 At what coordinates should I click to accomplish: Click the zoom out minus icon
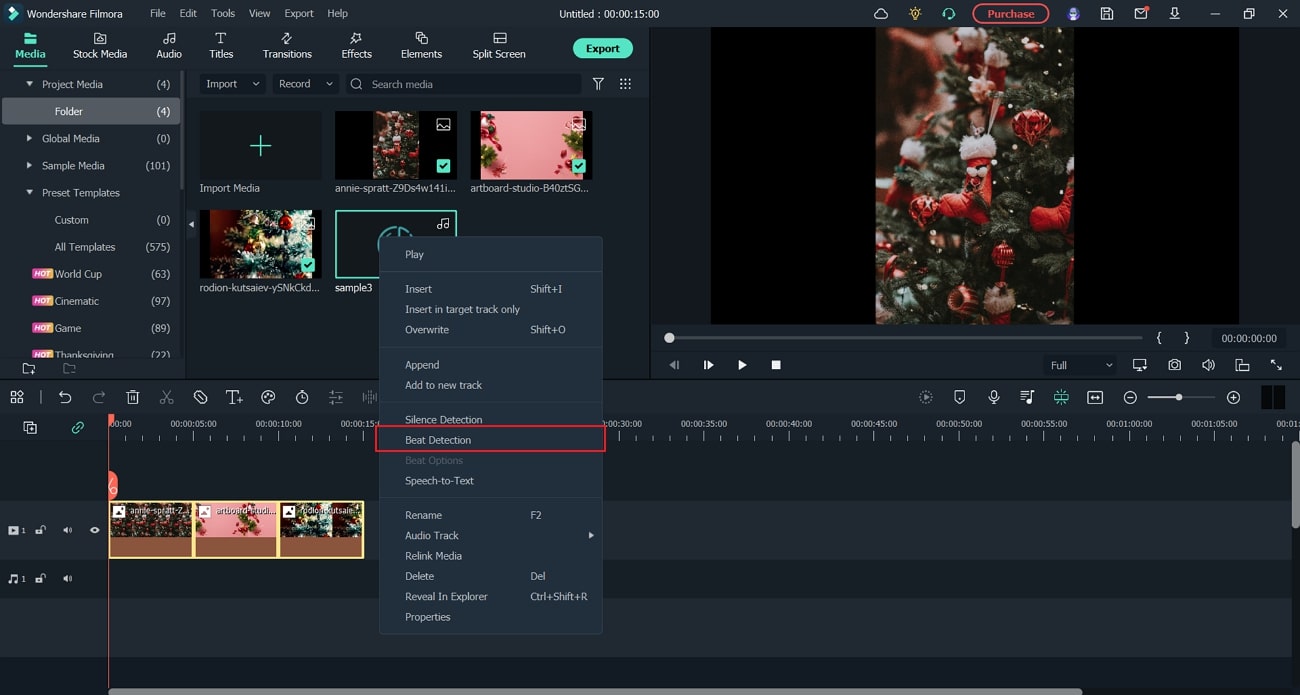[1130, 397]
